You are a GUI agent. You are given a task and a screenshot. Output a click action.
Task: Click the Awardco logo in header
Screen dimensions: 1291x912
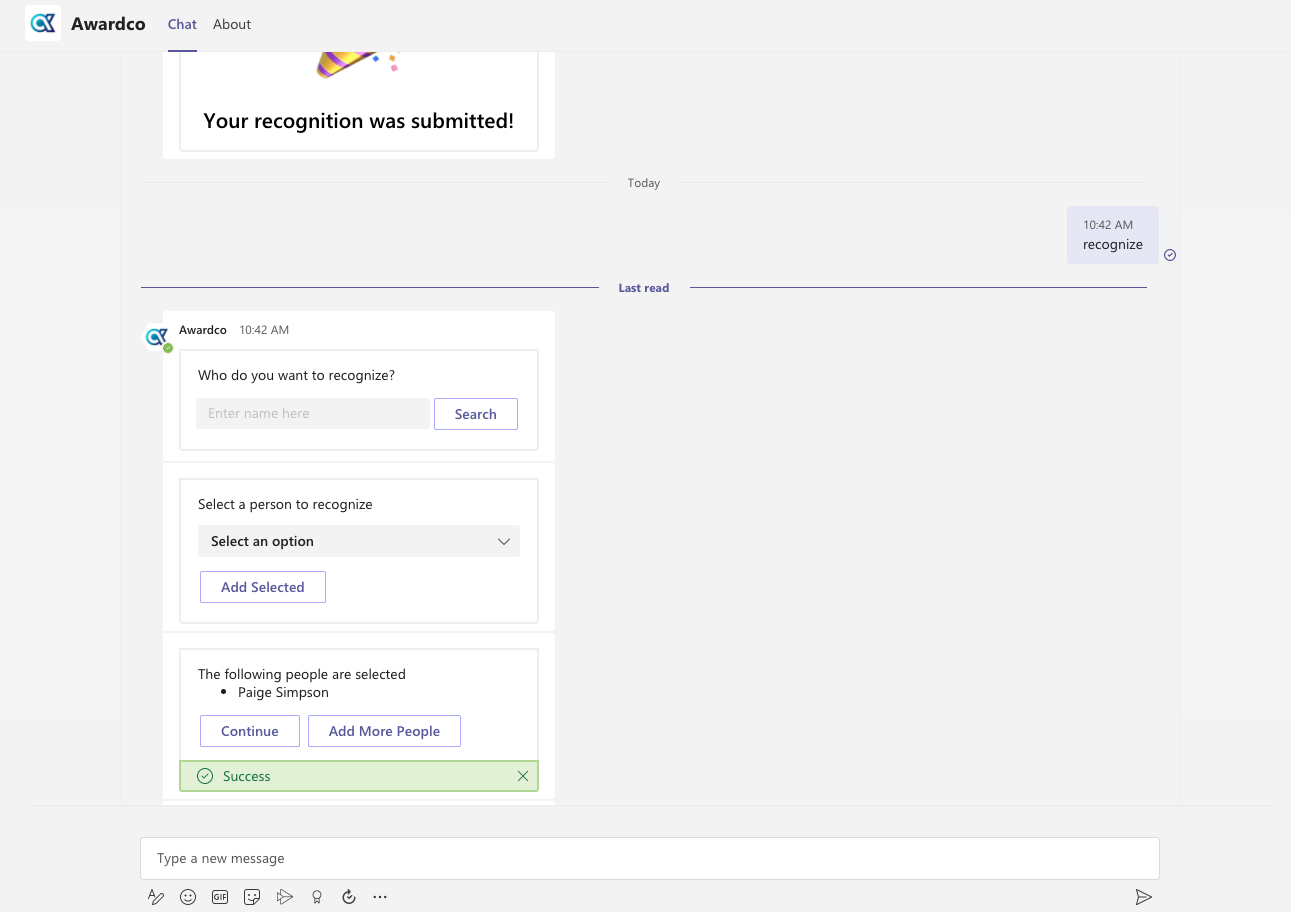[43, 24]
